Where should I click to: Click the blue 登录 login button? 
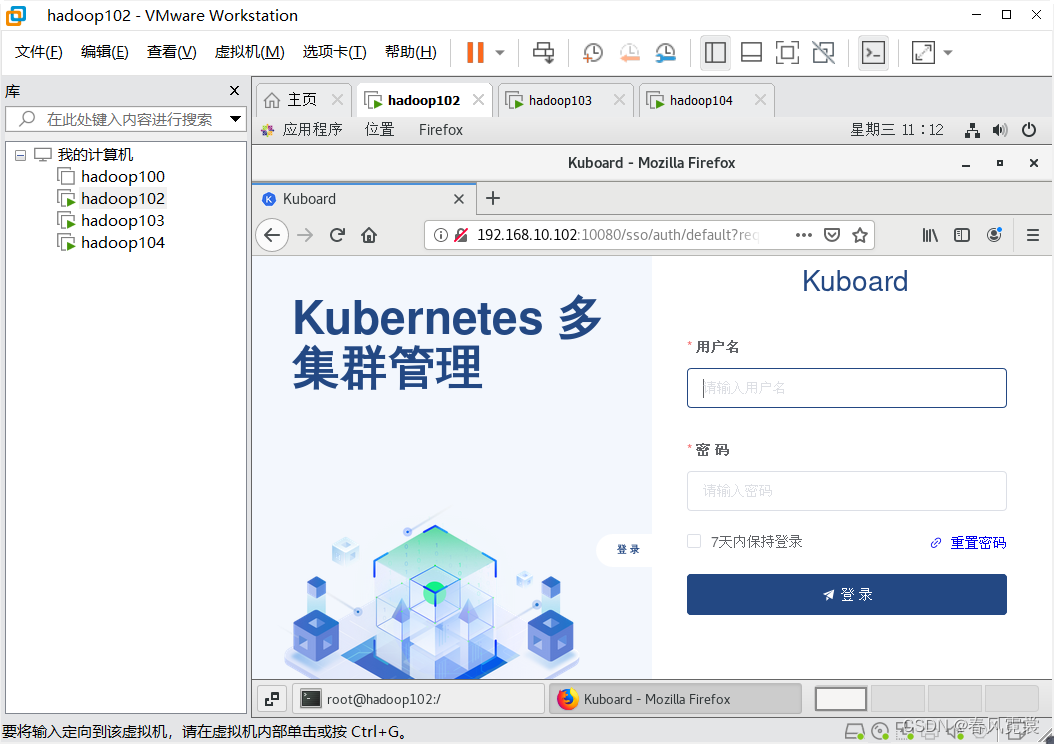click(x=846, y=594)
